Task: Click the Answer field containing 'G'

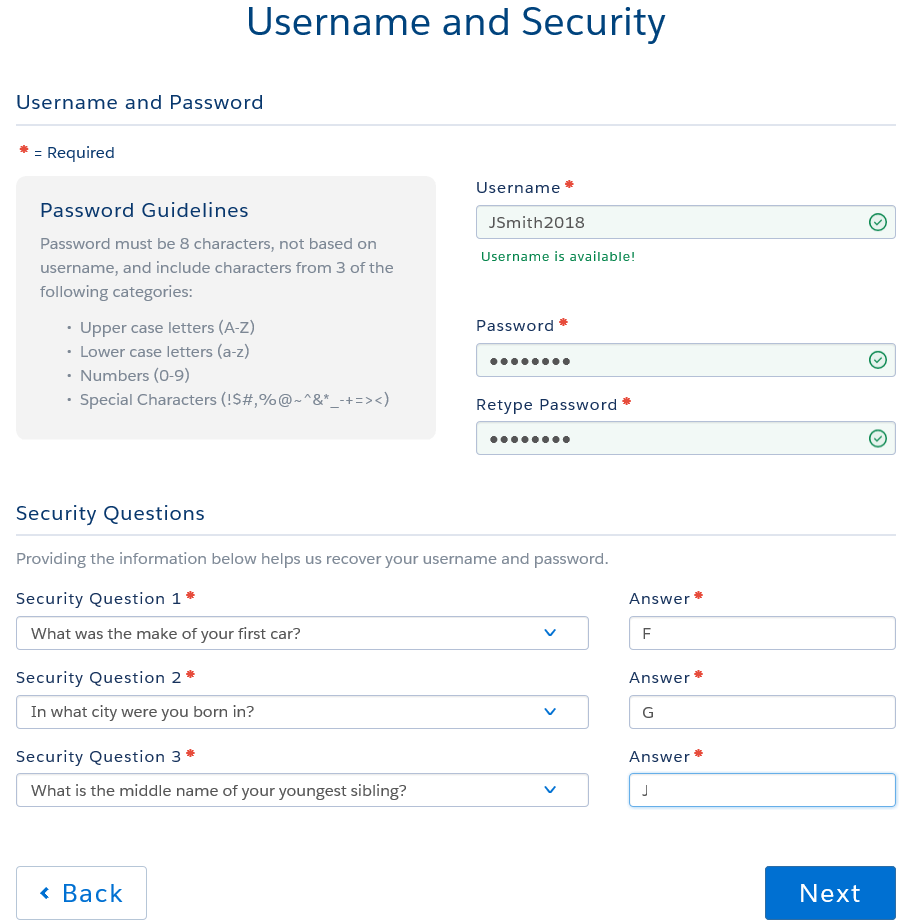Action: coord(762,712)
